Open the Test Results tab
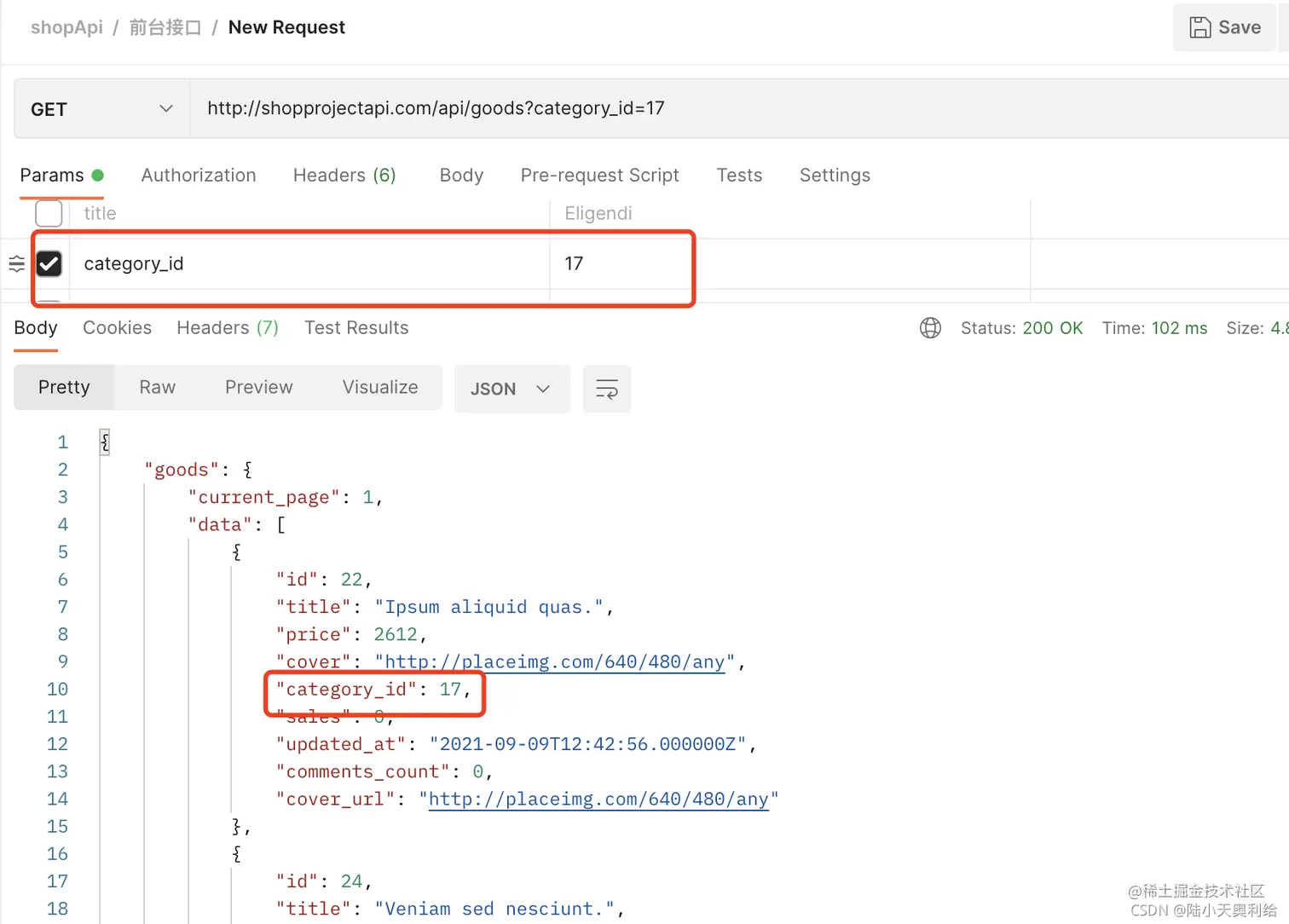This screenshot has width=1289, height=924. click(356, 328)
